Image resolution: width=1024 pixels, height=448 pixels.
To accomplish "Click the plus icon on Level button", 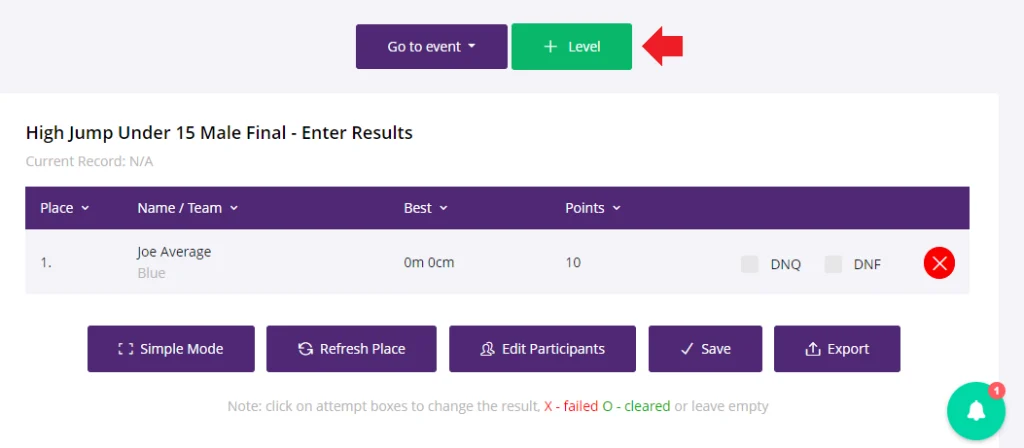I will 551,47.
